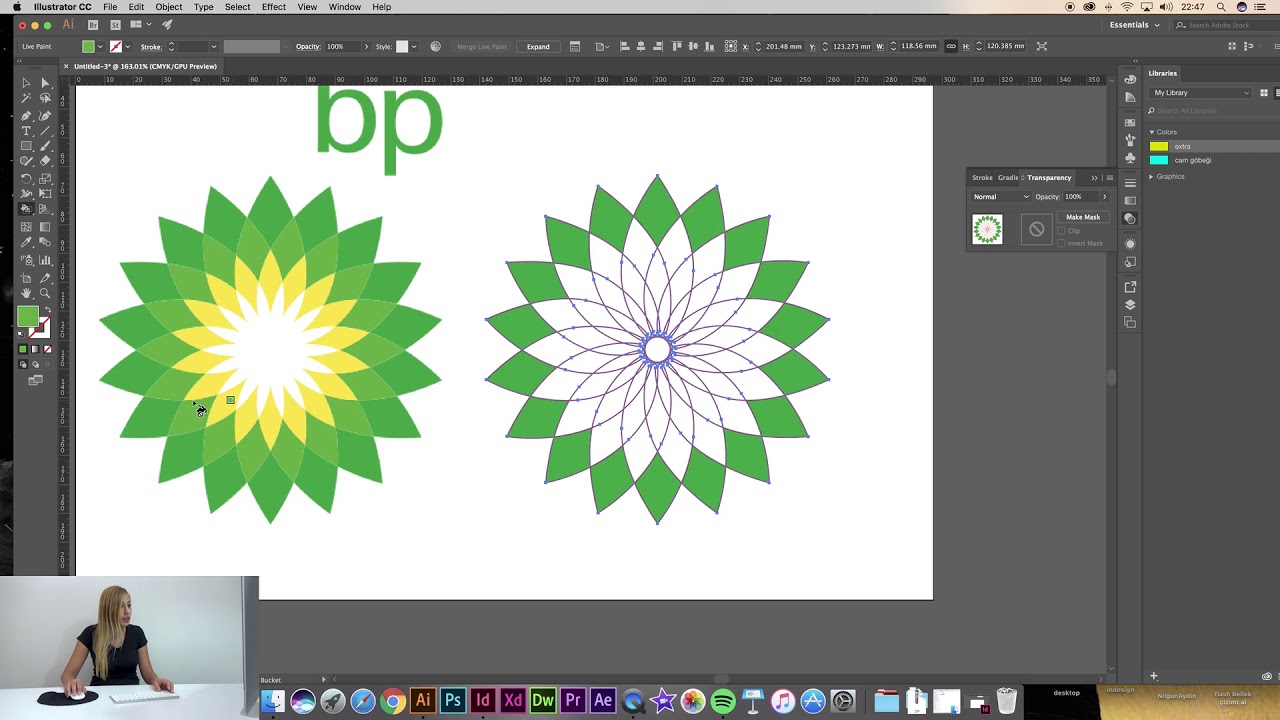
Task: Switch Libraries panel to grid view
Action: tap(1264, 93)
